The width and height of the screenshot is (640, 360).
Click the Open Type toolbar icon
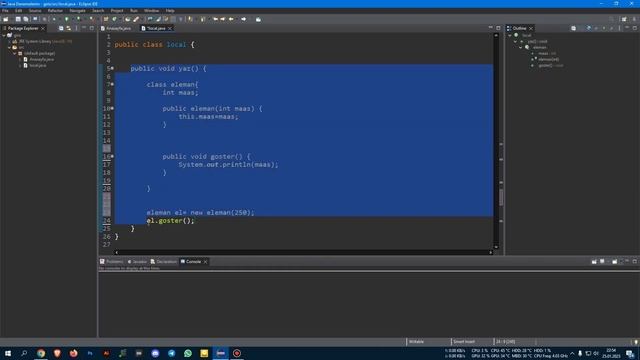tap(127, 19)
